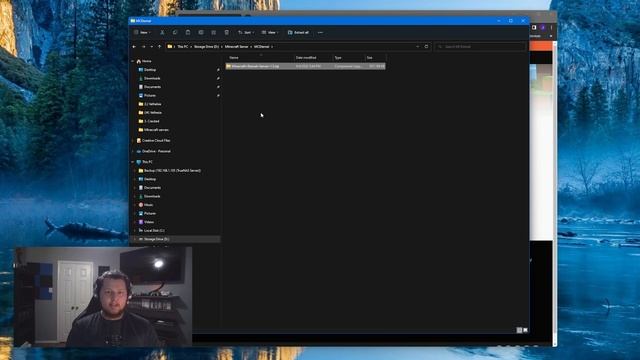This screenshot has width=640, height=360.
Task: Click the Refresh button beside the address bar
Action: click(427, 47)
